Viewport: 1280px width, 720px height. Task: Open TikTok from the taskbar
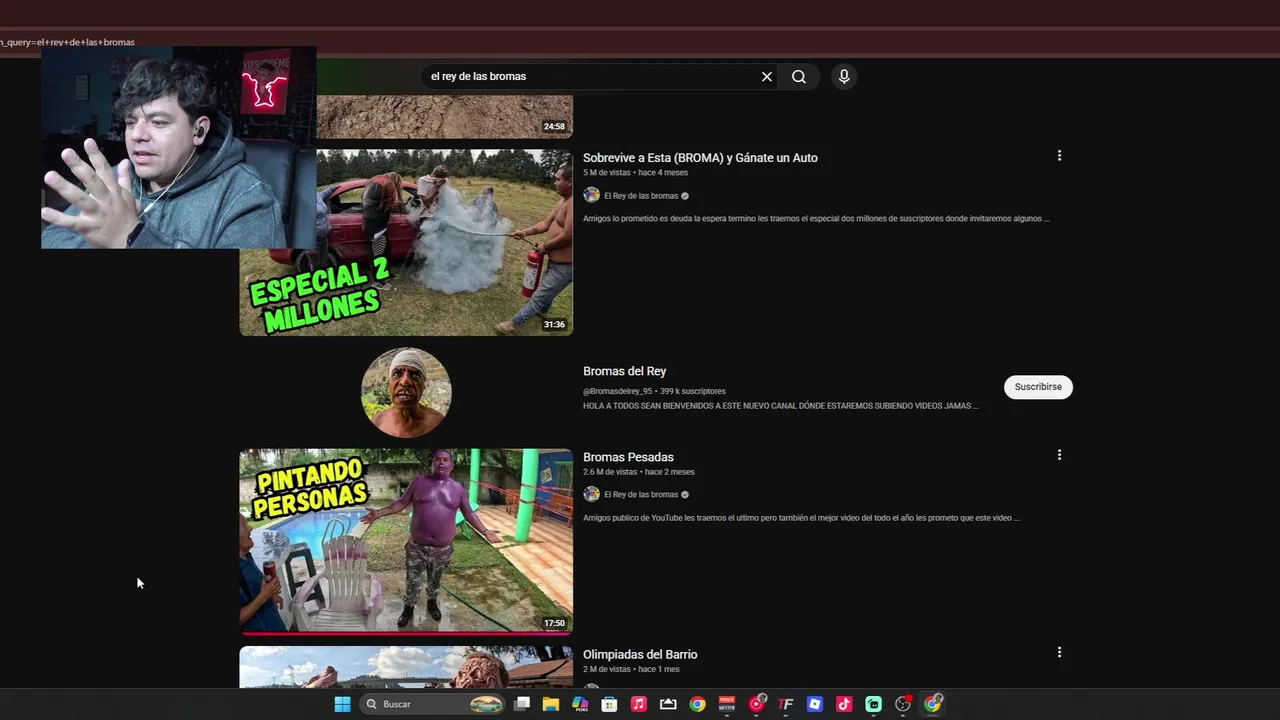(844, 704)
